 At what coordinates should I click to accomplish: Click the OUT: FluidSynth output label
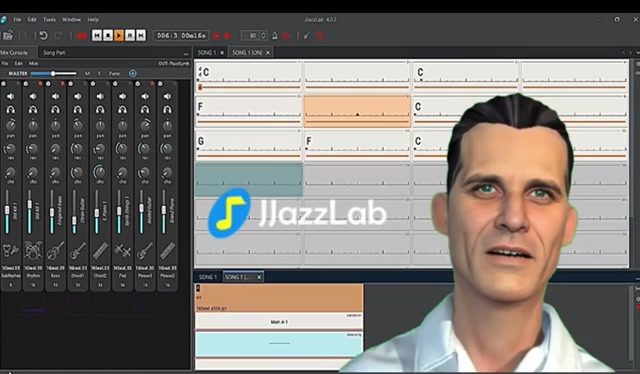(173, 63)
